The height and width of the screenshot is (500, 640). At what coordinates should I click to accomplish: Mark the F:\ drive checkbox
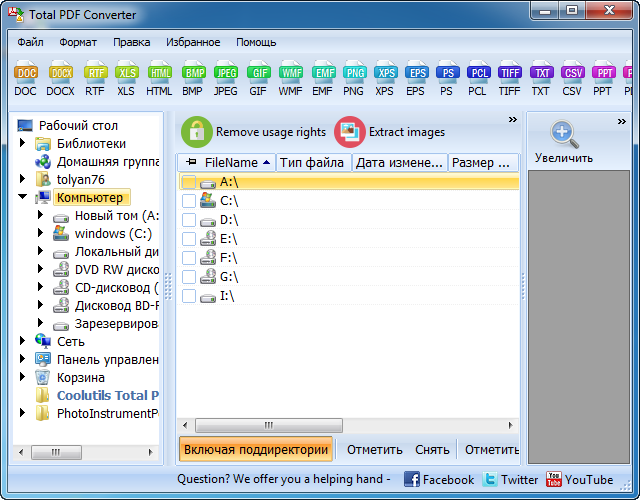click(x=189, y=258)
